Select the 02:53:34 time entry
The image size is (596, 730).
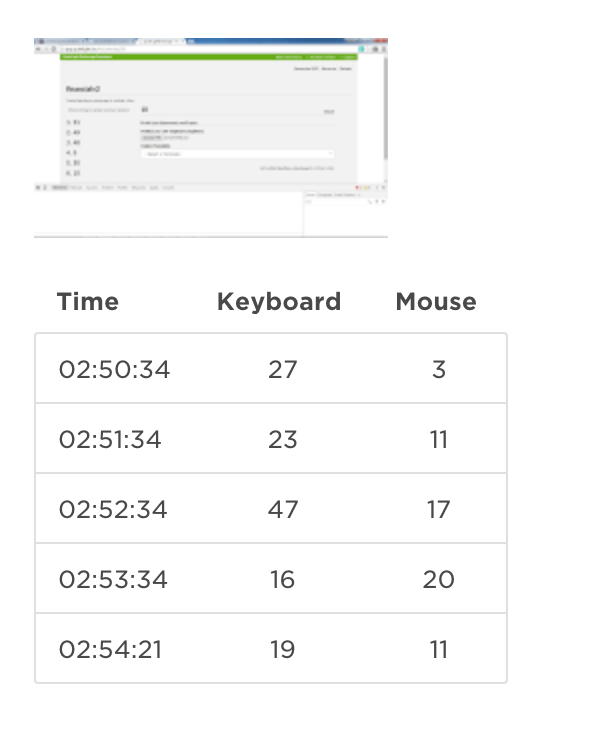(113, 579)
